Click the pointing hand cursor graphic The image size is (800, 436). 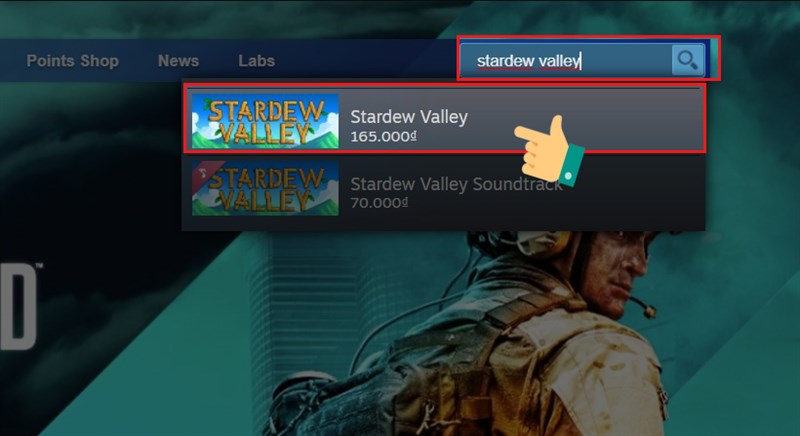(x=549, y=150)
